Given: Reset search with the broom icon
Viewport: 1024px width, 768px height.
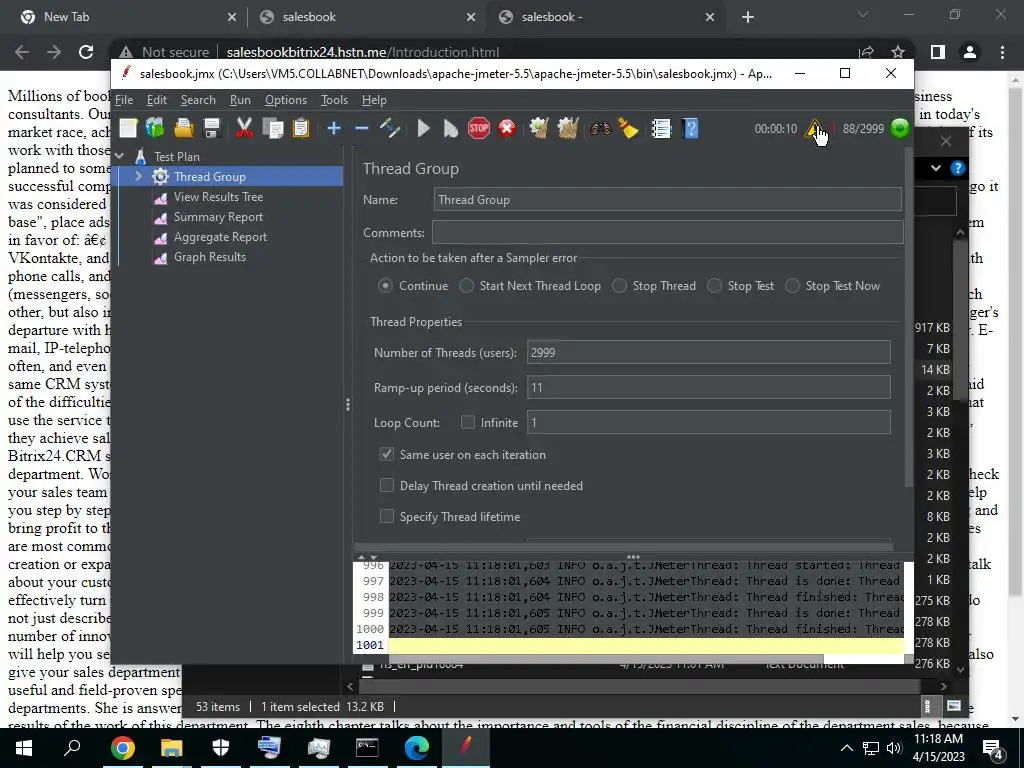Looking at the screenshot, I should point(628,128).
